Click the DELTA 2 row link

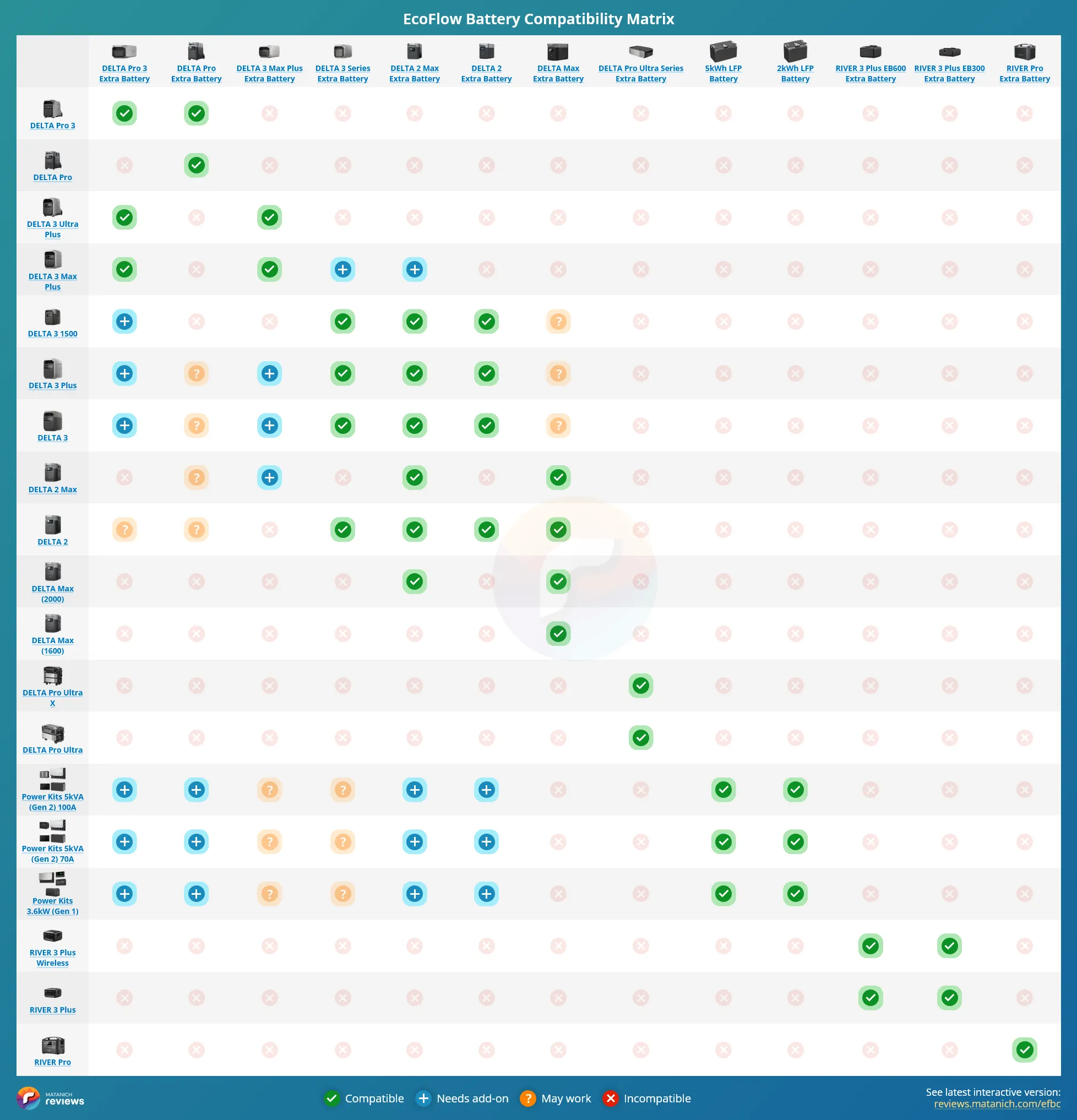[52, 542]
